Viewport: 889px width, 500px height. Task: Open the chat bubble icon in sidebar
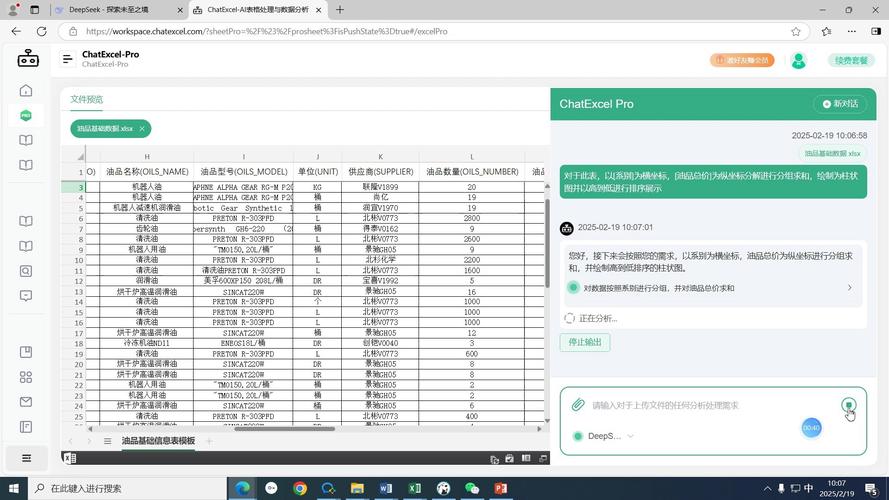26,296
